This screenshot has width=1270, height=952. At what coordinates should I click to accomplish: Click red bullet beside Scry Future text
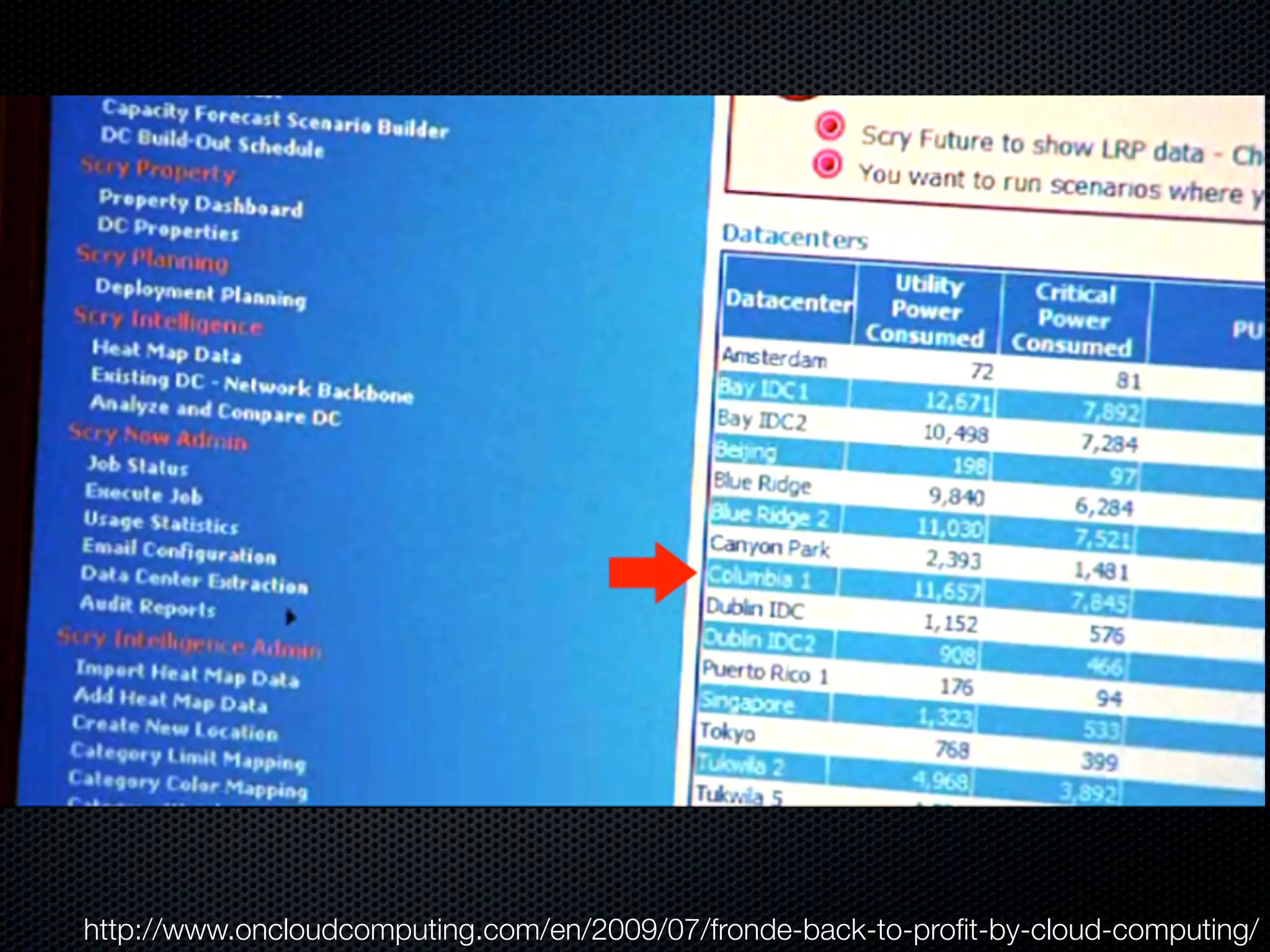coord(830,126)
